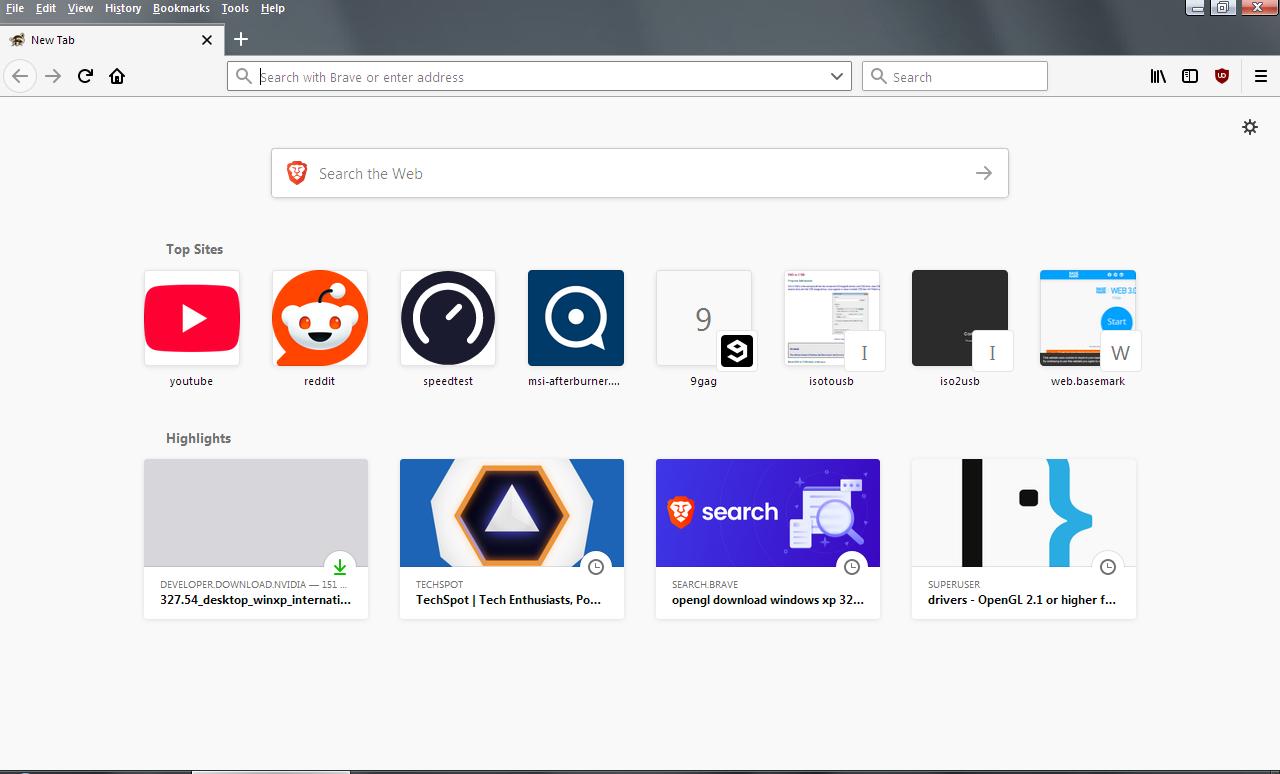Viewport: 1280px width, 774px height.
Task: Click the history clock on TechSpot card
Action: pos(596,567)
